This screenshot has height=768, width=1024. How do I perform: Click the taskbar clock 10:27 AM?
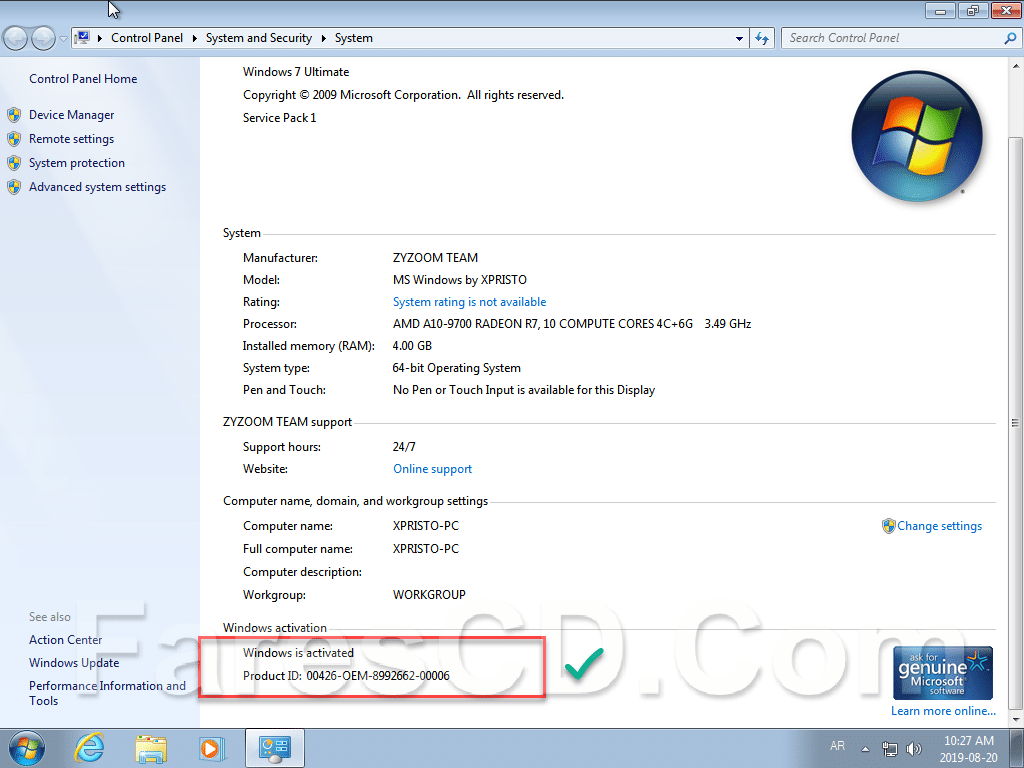pos(969,741)
